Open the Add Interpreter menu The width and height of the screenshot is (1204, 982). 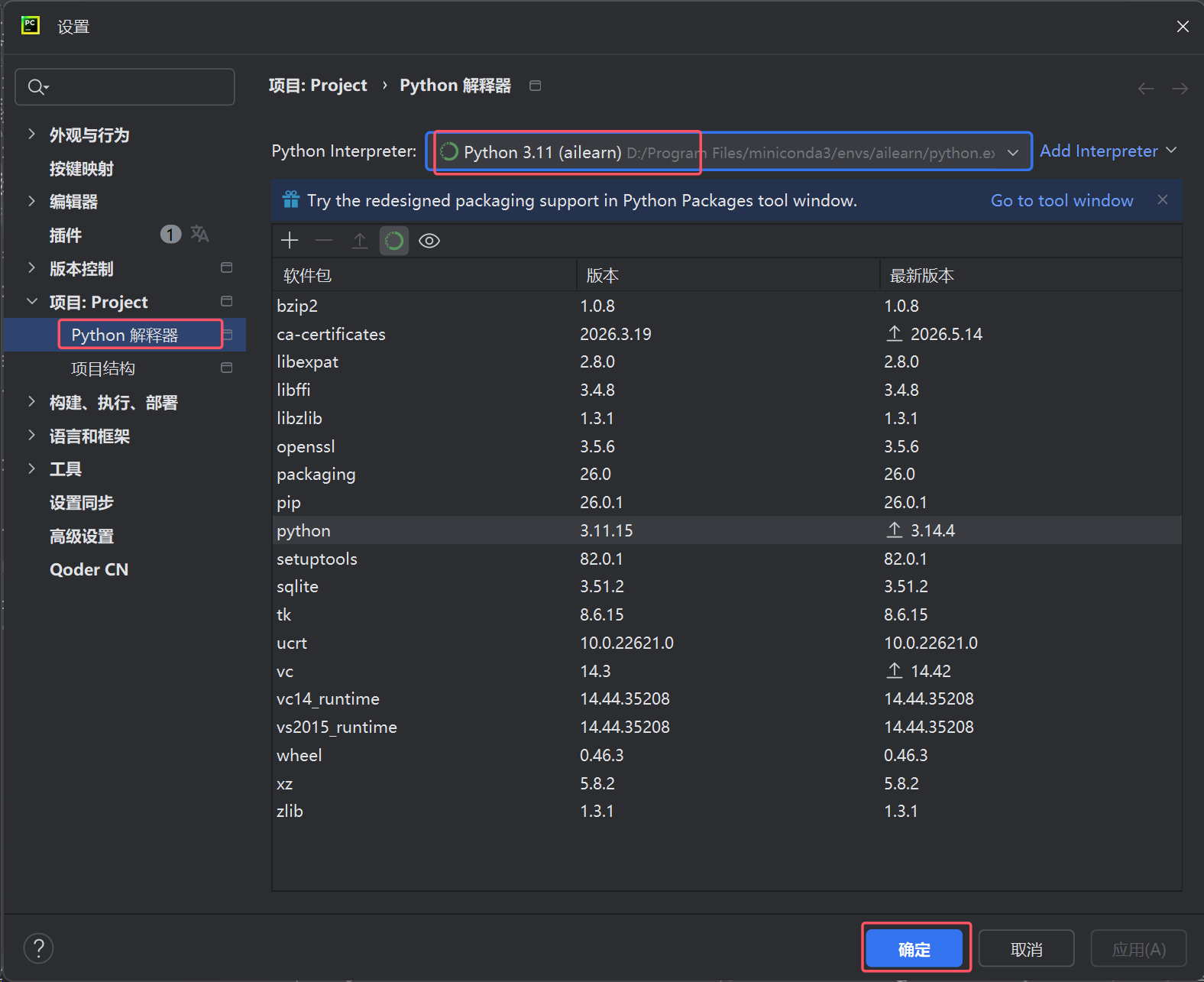click(x=1108, y=151)
